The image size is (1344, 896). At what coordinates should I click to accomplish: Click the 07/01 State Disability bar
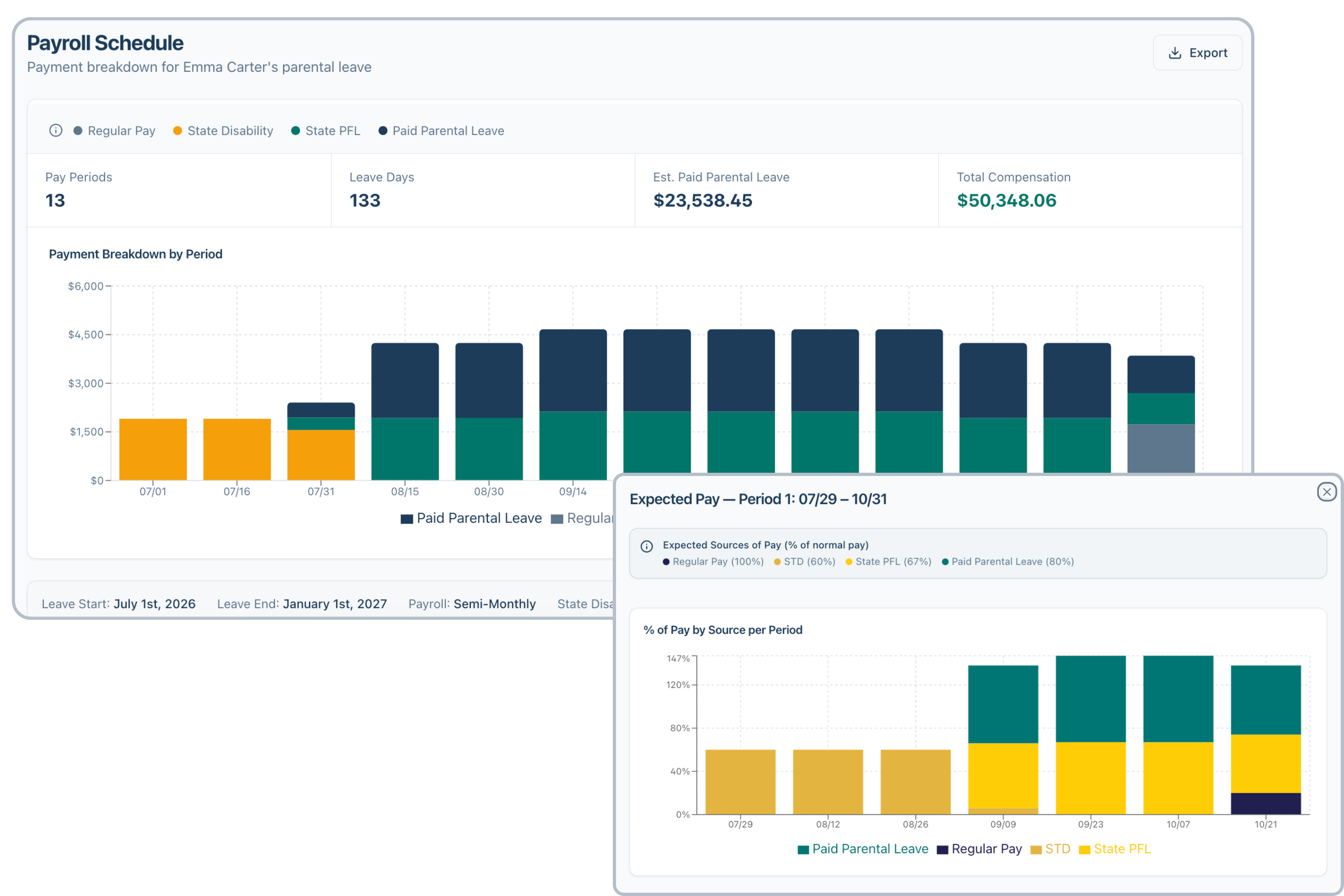[x=153, y=449]
